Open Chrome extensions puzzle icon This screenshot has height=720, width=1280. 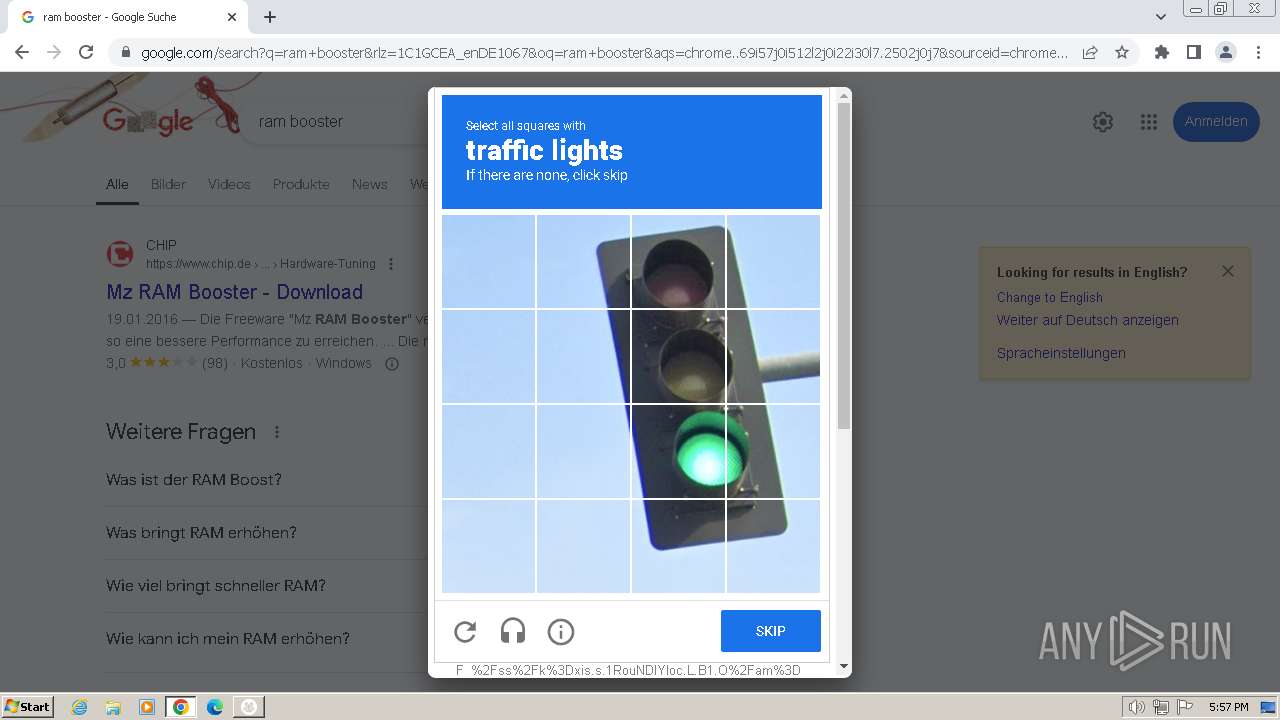point(1162,52)
